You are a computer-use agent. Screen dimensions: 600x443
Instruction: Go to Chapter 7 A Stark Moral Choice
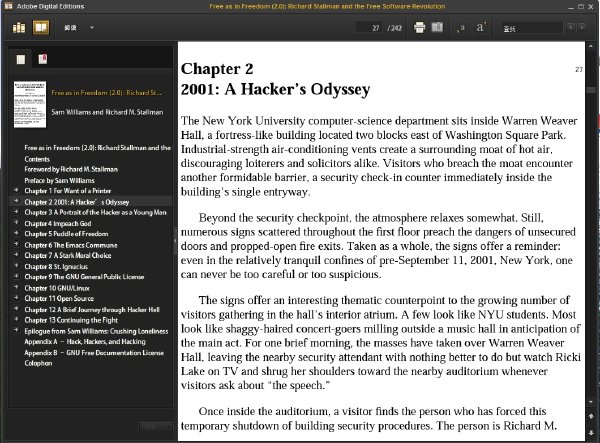tap(68, 255)
